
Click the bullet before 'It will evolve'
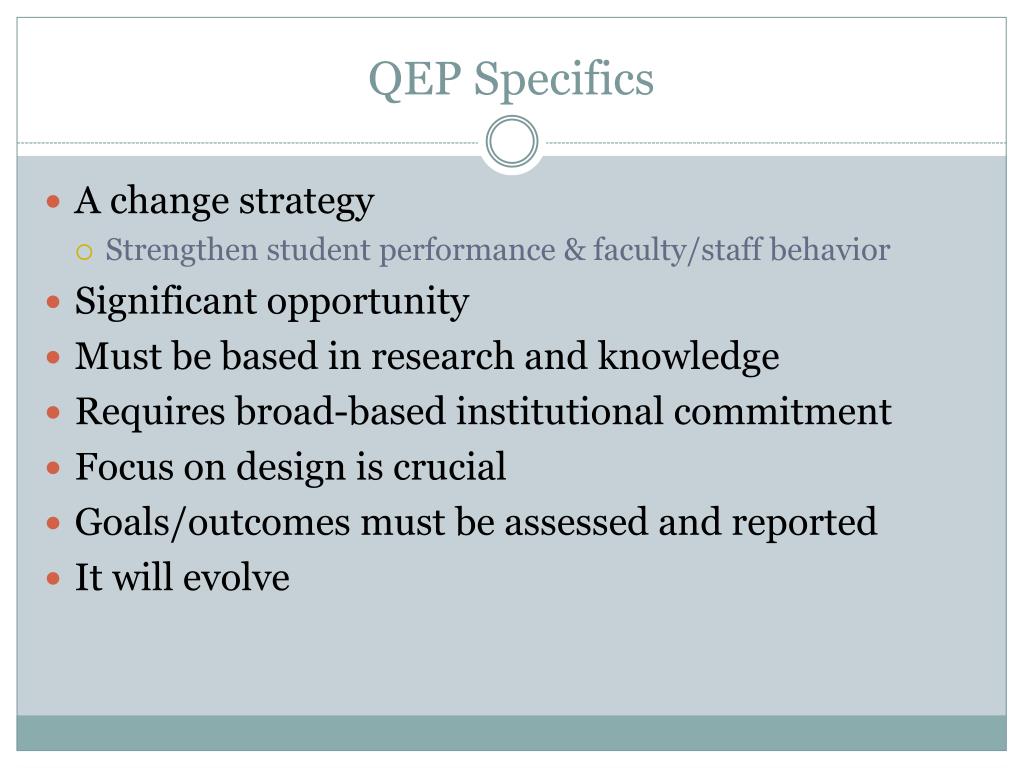coord(54,578)
